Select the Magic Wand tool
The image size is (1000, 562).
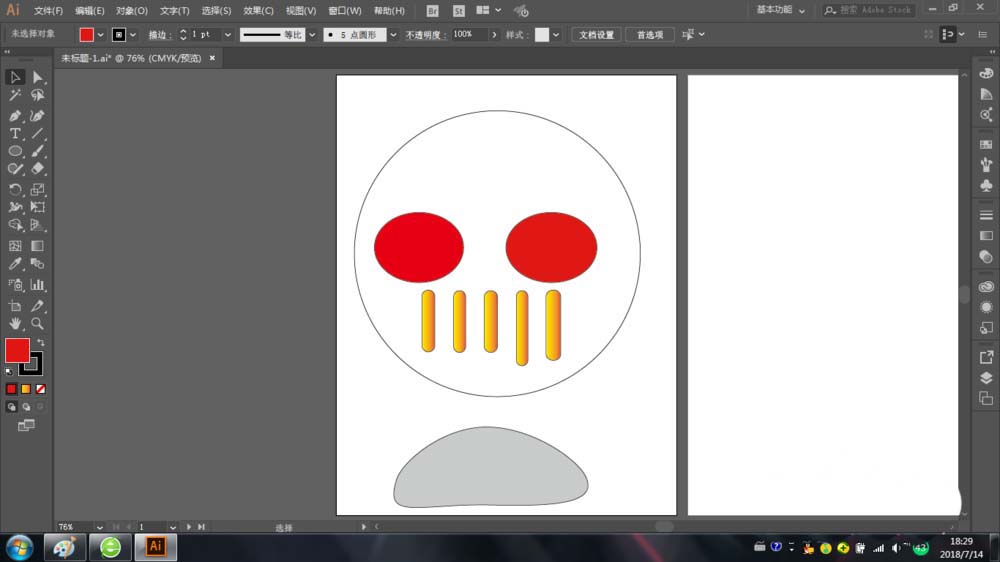[15, 96]
